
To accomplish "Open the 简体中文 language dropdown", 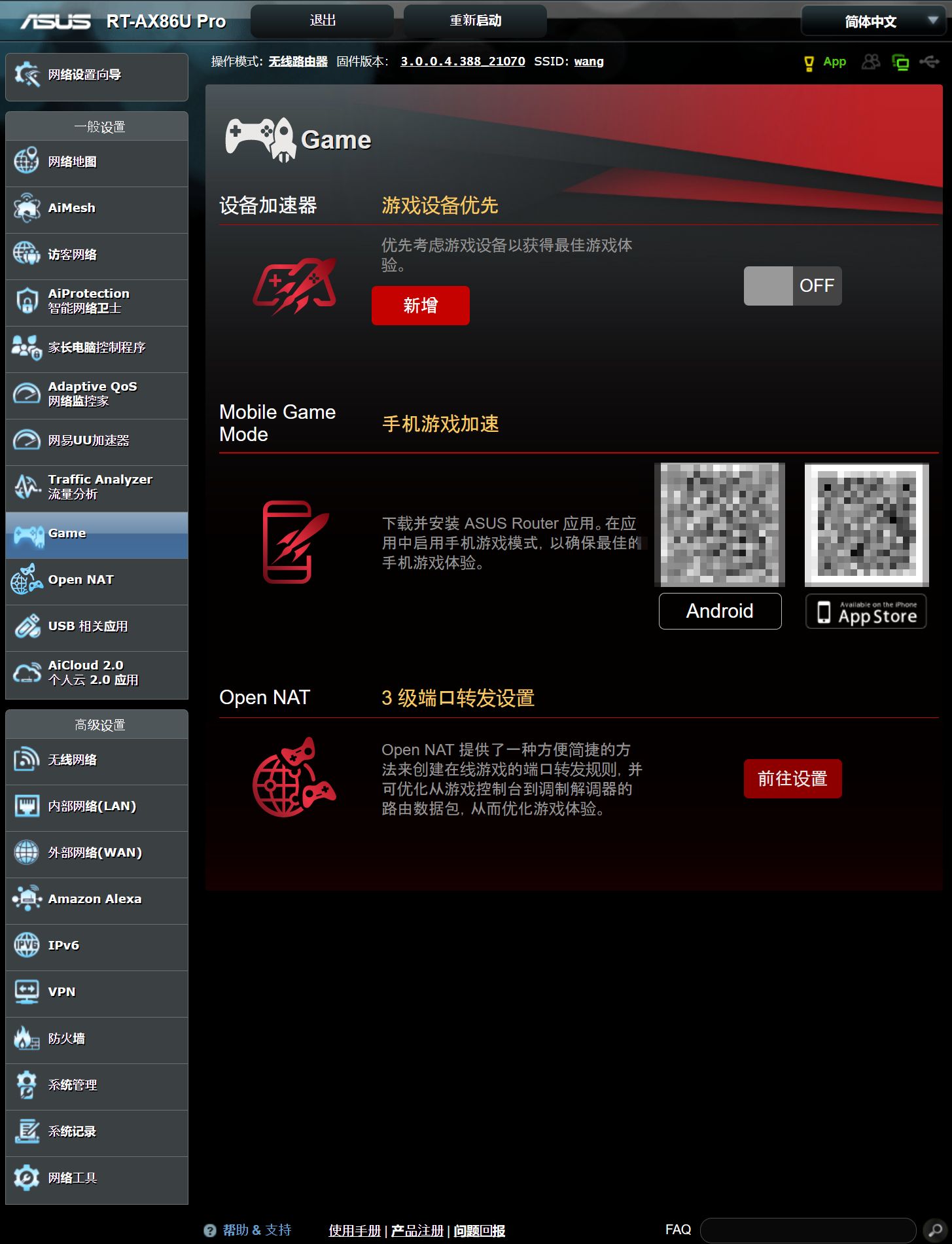I will tap(873, 22).
